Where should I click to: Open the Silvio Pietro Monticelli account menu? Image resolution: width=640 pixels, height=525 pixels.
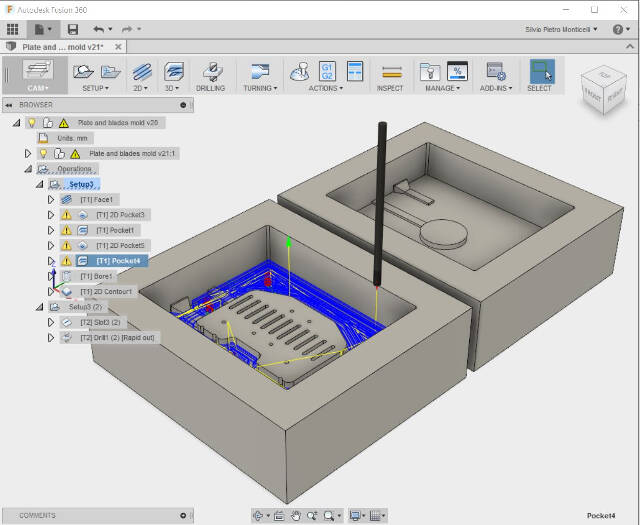click(561, 29)
